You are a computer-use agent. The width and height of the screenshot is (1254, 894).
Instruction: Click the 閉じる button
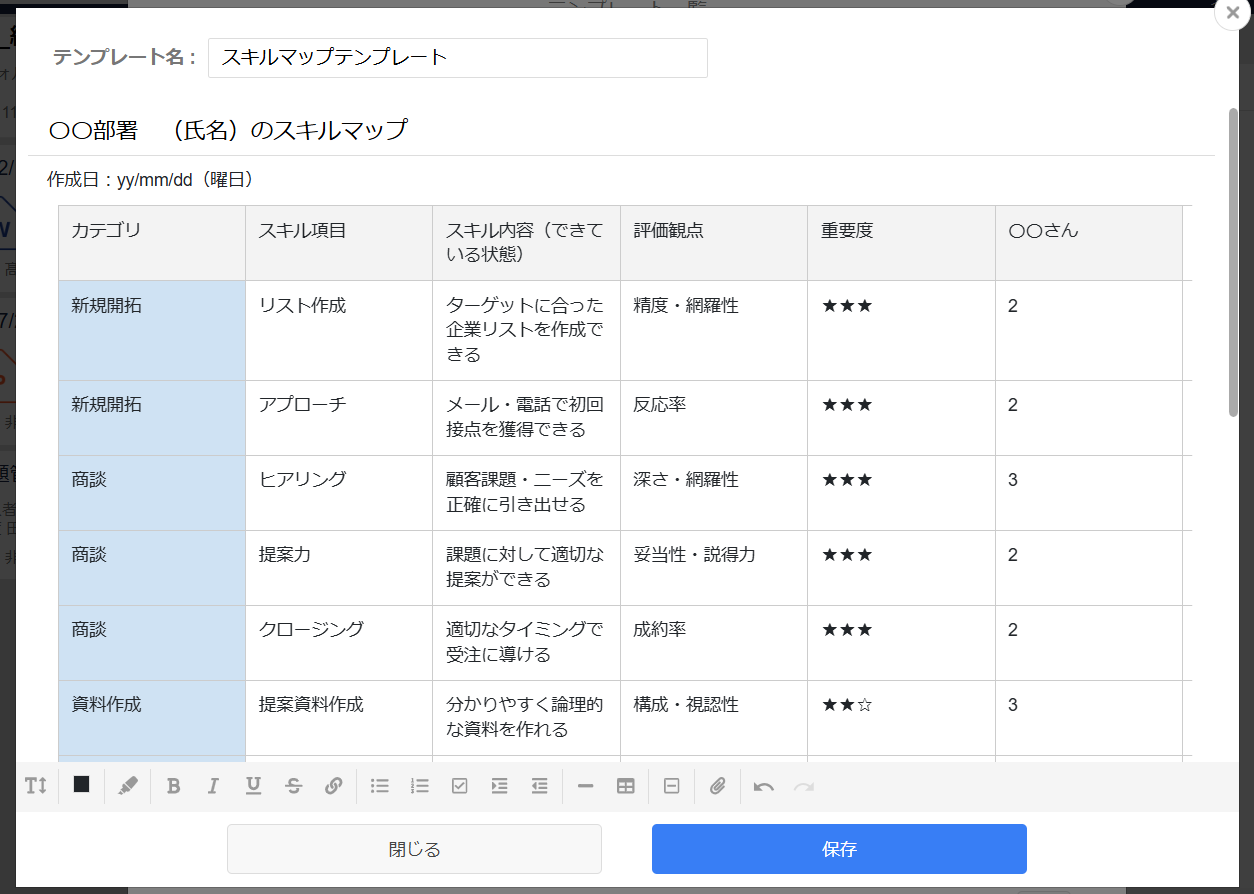[414, 849]
